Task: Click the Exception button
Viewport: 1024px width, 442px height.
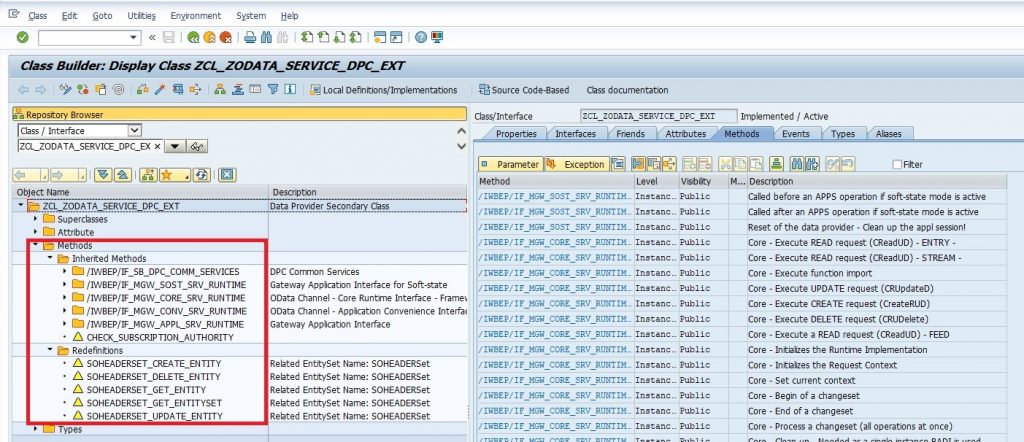Action: 576,164
